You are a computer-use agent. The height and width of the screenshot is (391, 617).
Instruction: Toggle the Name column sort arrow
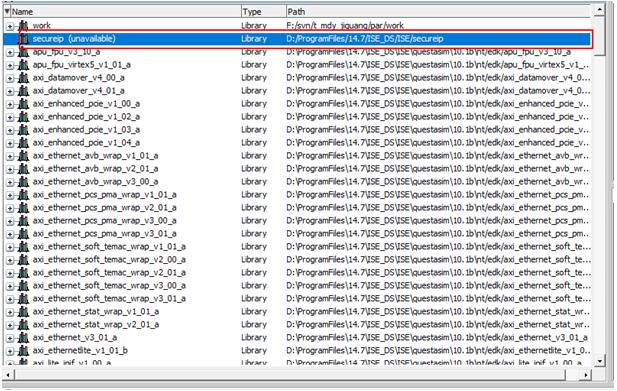click(x=7, y=11)
